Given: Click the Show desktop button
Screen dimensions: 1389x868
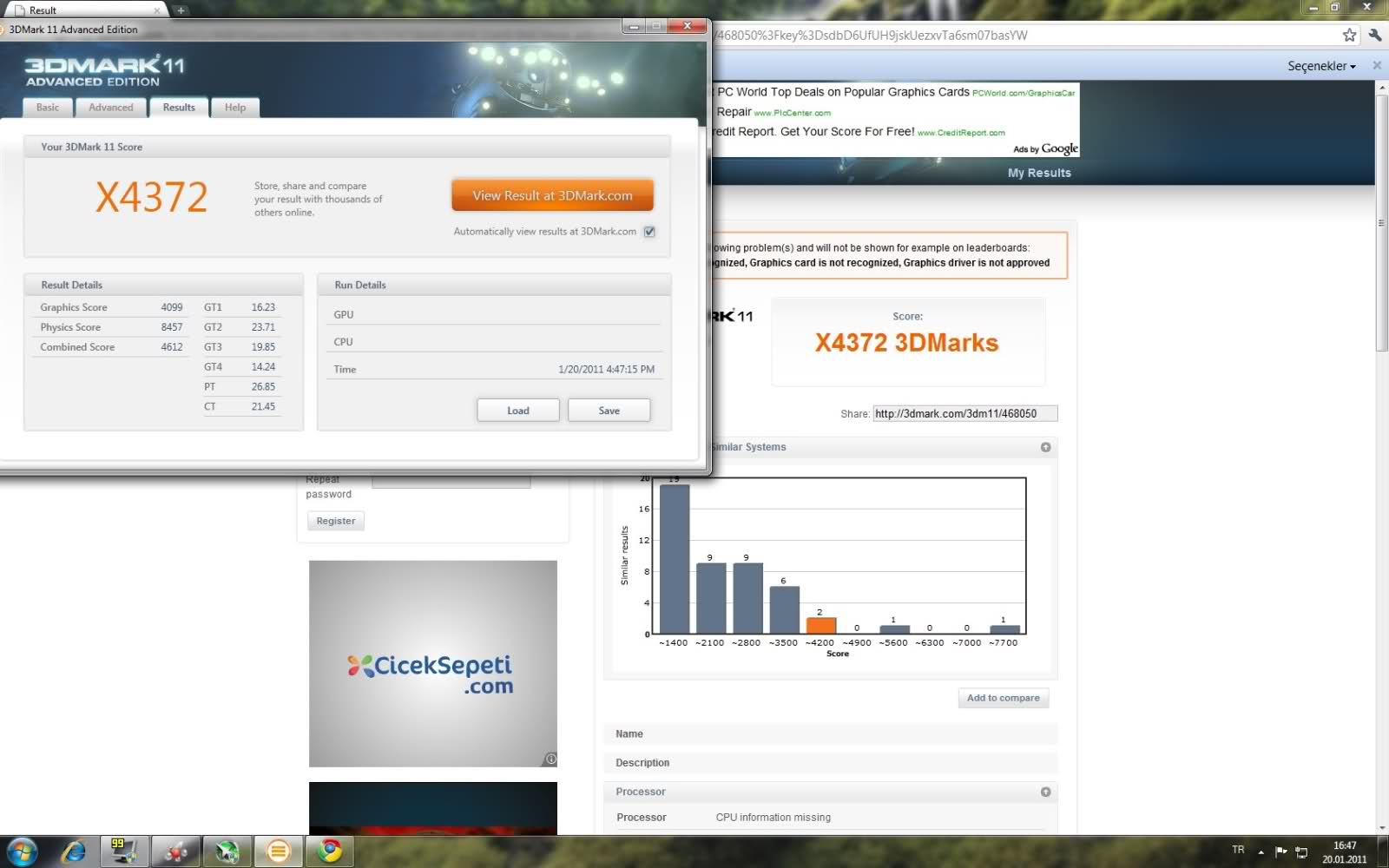Looking at the screenshot, I should (x=1383, y=852).
